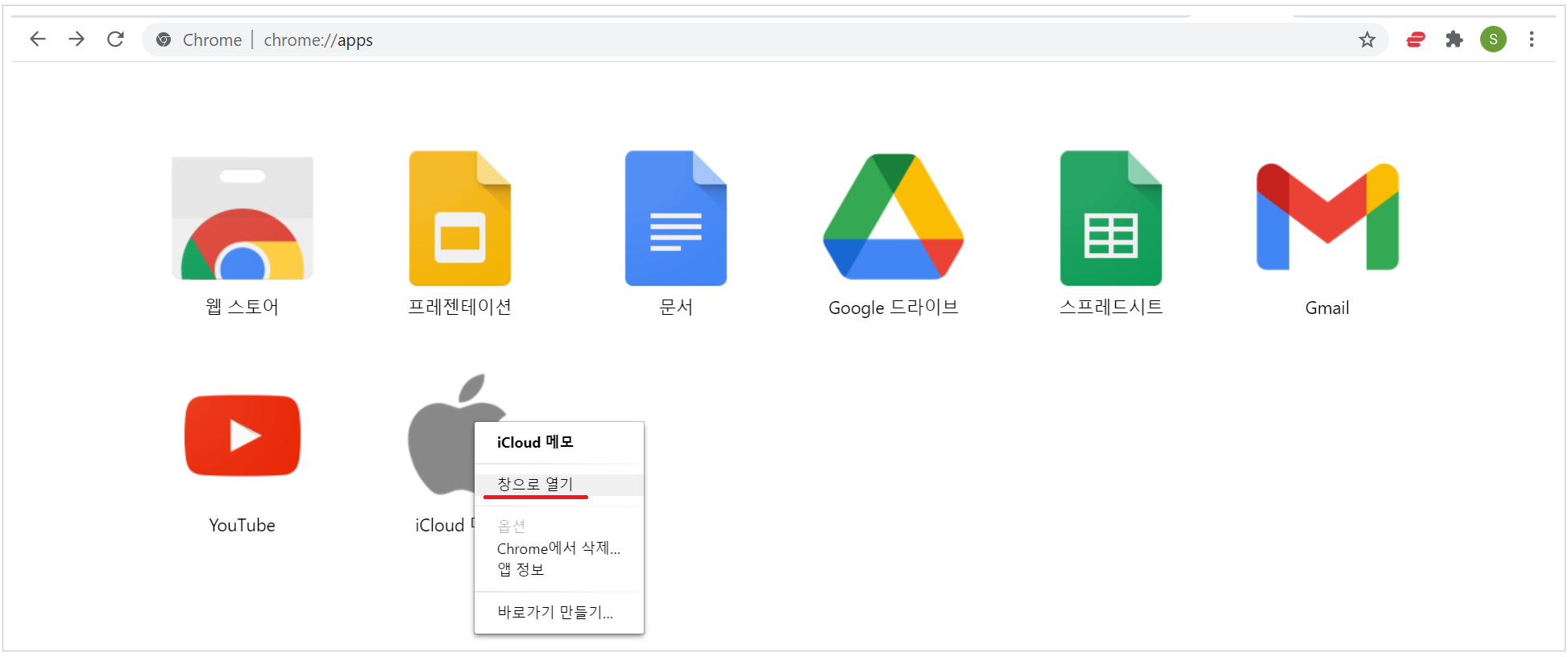Image resolution: width=1568 pixels, height=657 pixels.
Task: Click the 'Gmail' text label
Action: point(1328,308)
